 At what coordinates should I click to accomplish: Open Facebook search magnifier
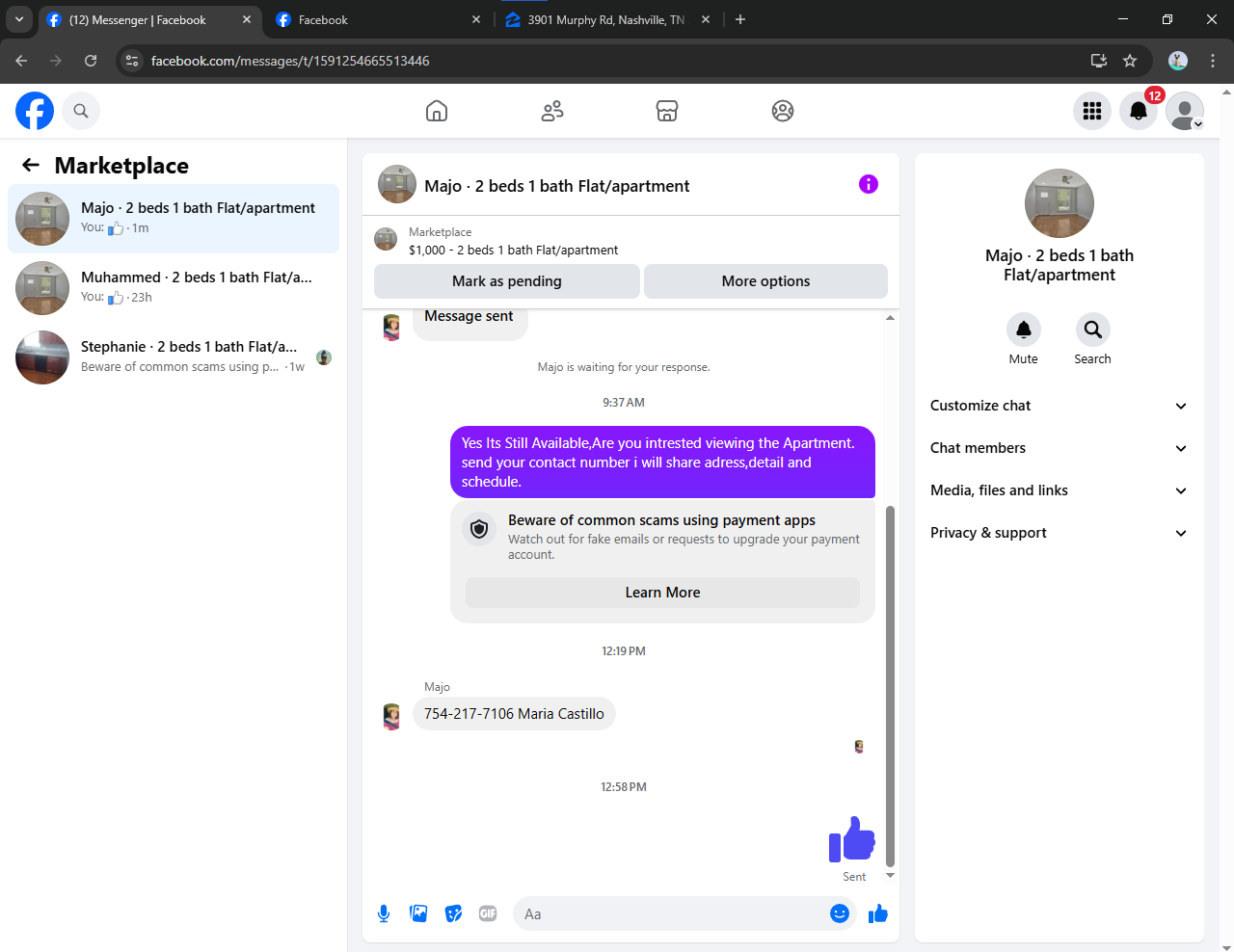(81, 111)
